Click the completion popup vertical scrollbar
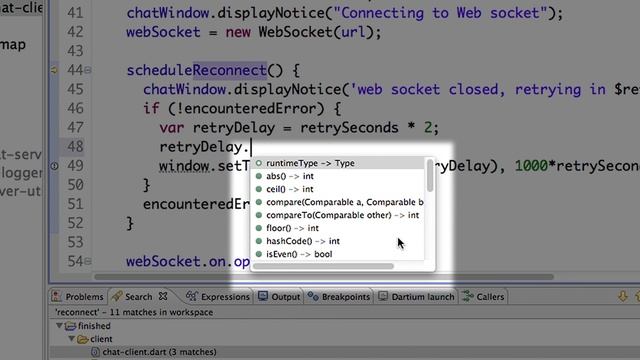 point(430,176)
